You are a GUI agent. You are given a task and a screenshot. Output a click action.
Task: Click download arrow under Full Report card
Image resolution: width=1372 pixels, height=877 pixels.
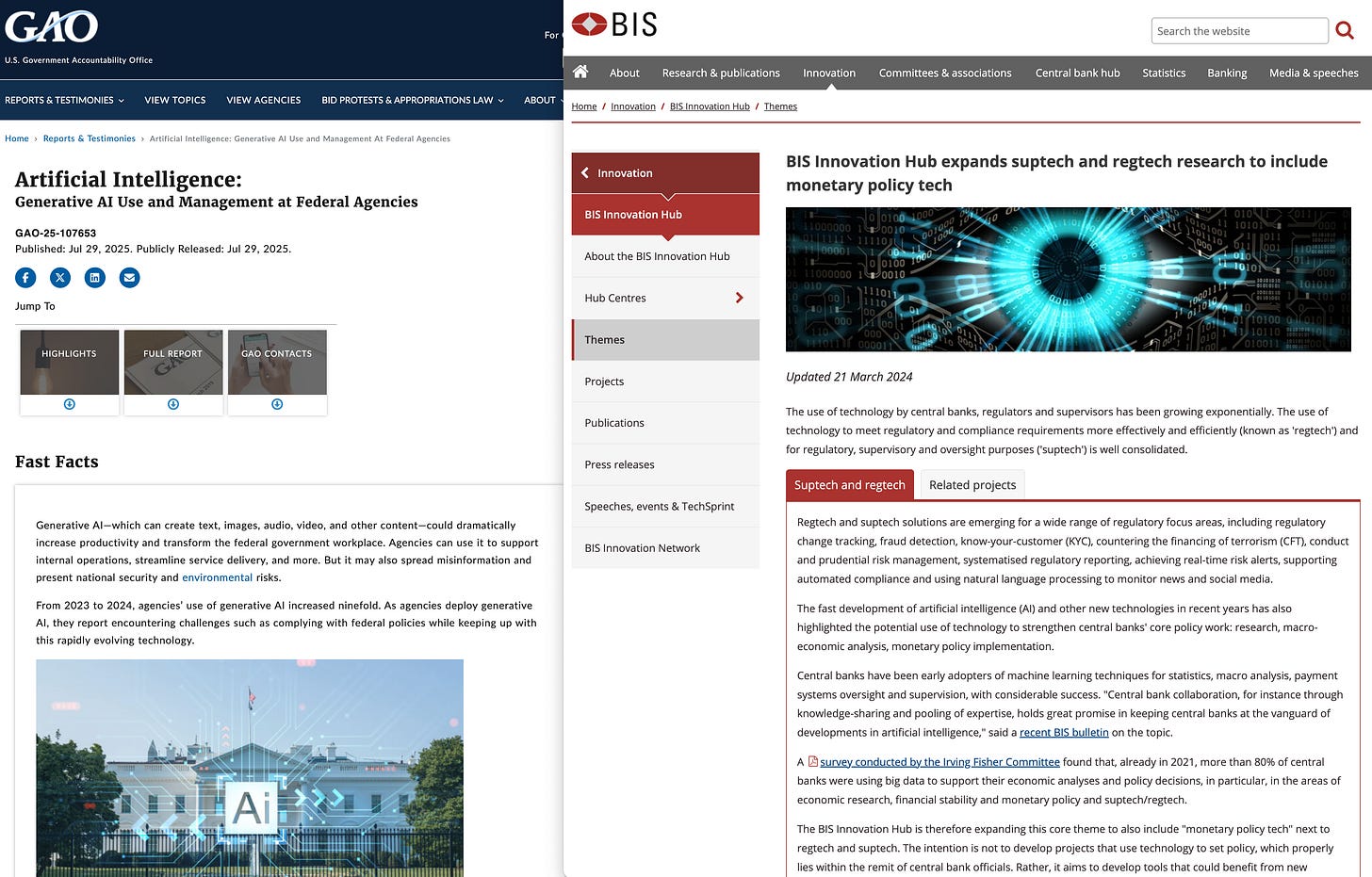(173, 404)
